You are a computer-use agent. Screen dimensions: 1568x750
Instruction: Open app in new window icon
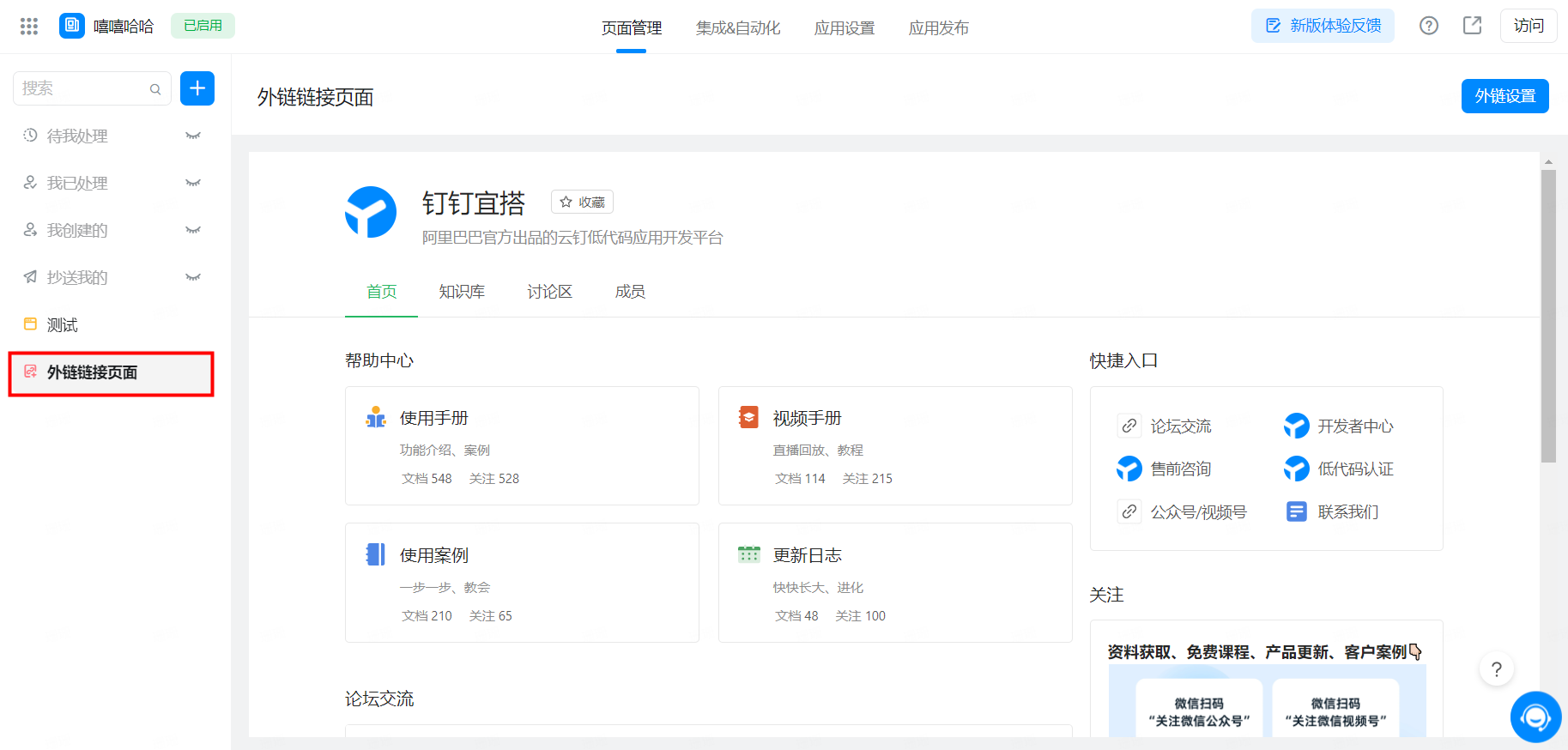coord(1473,26)
